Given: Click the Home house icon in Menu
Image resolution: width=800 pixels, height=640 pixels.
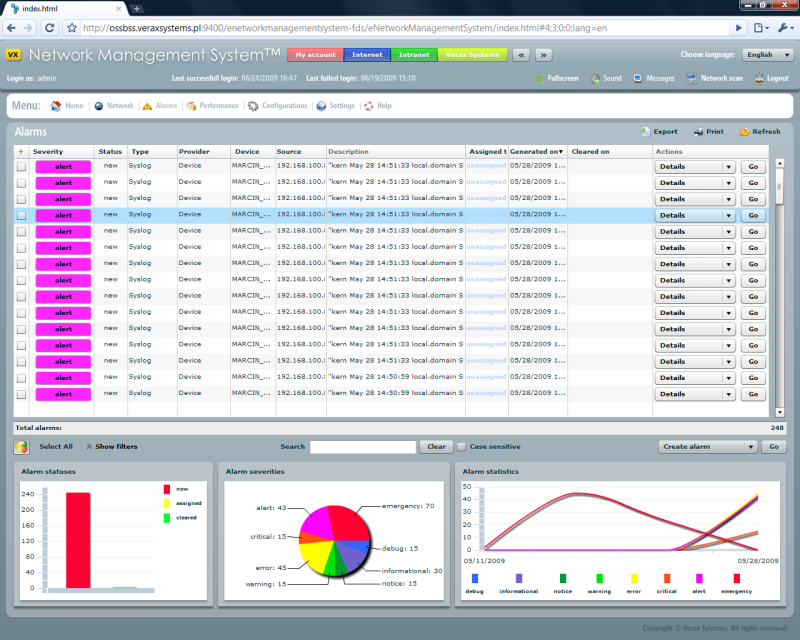Looking at the screenshot, I should click(56, 106).
